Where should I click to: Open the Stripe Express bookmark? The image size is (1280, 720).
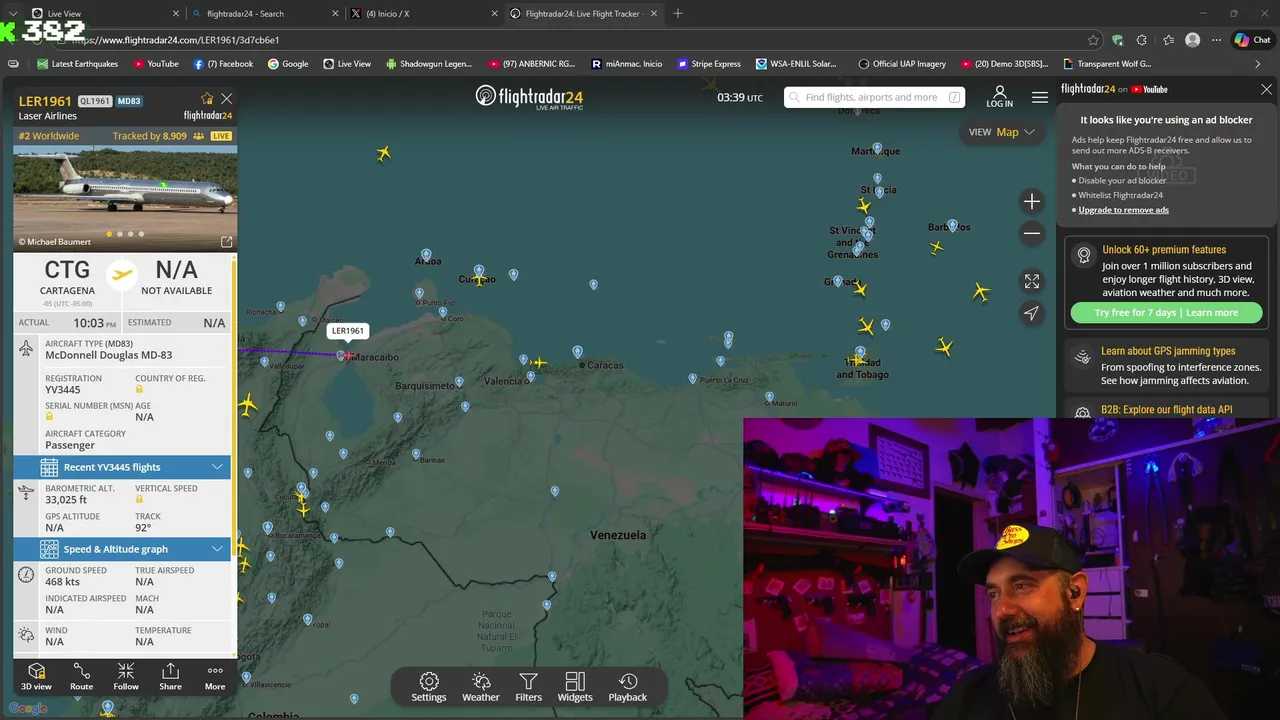pyautogui.click(x=709, y=64)
